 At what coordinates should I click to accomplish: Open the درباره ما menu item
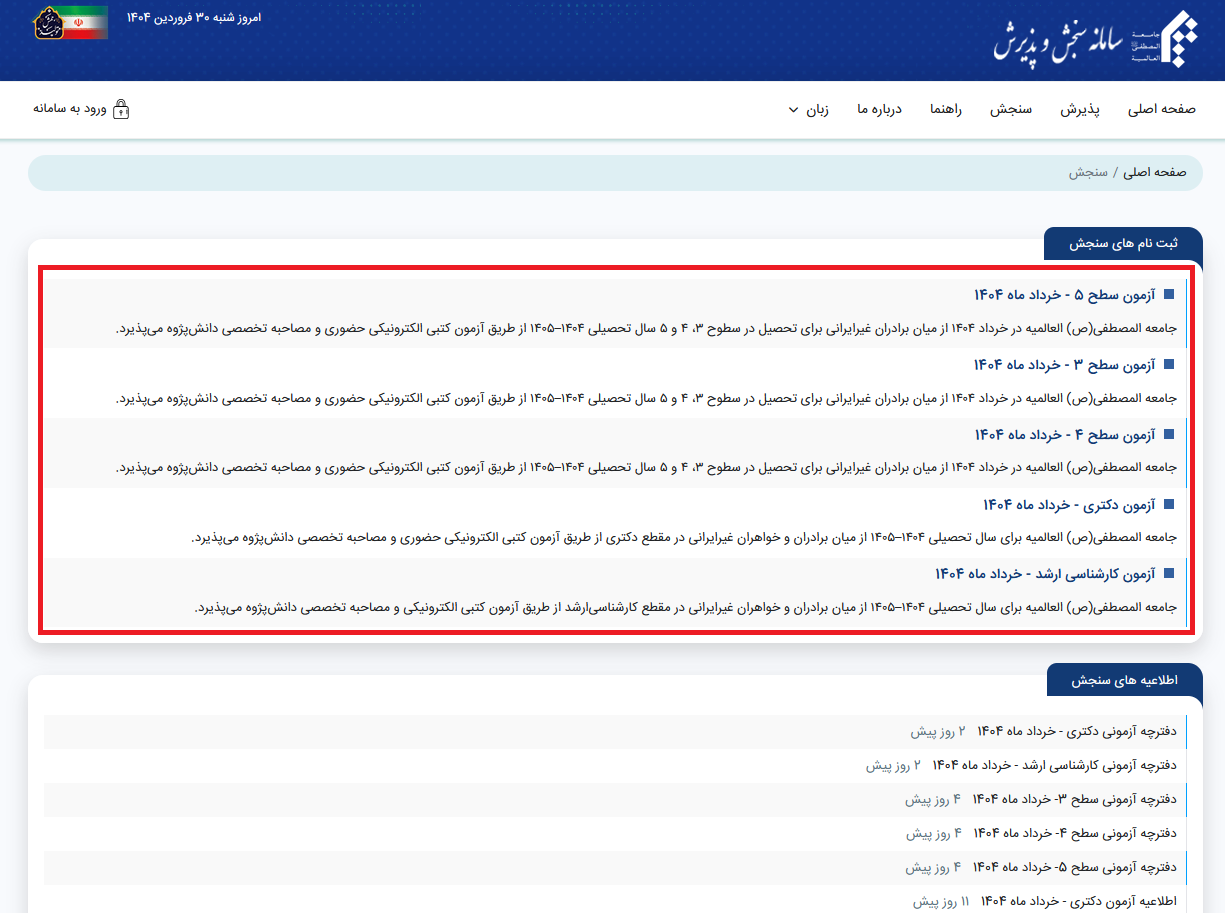click(x=879, y=109)
